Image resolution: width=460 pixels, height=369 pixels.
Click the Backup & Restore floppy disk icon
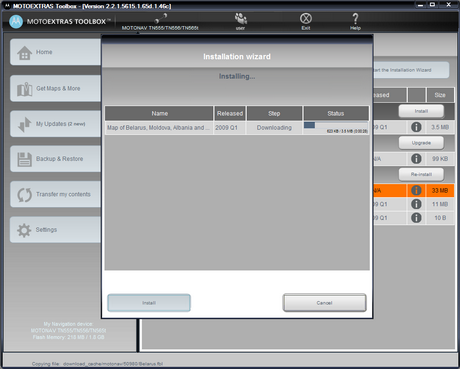24,159
